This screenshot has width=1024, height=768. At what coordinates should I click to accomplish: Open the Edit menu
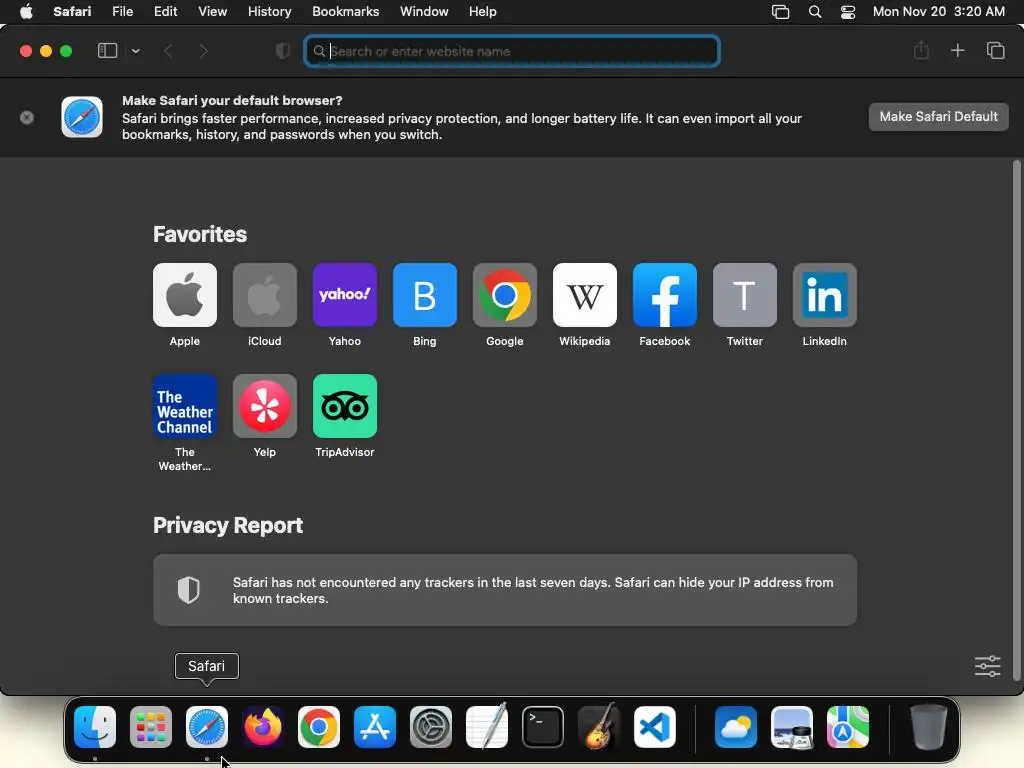pyautogui.click(x=165, y=12)
